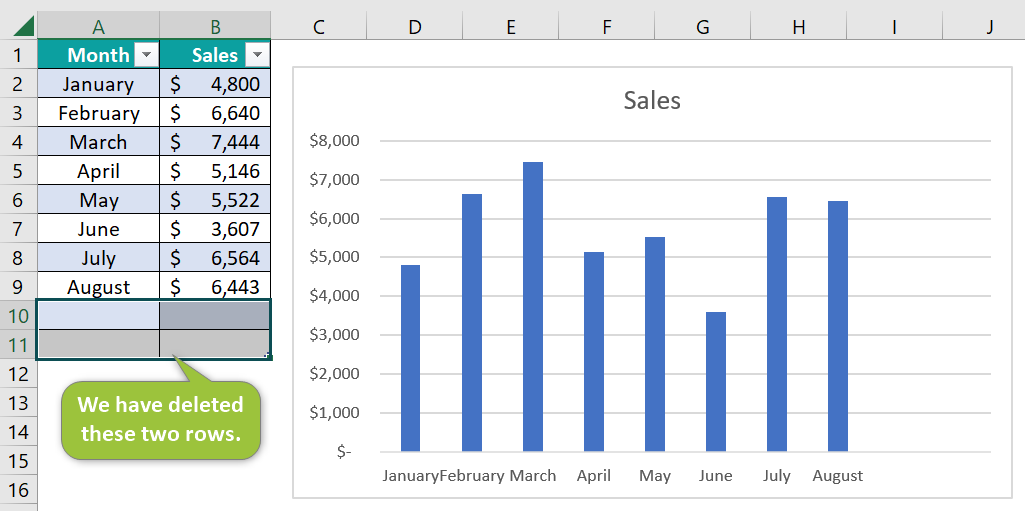Viewport: 1025px width, 511px height.
Task: Click the August horizontal axis label
Action: [837, 476]
